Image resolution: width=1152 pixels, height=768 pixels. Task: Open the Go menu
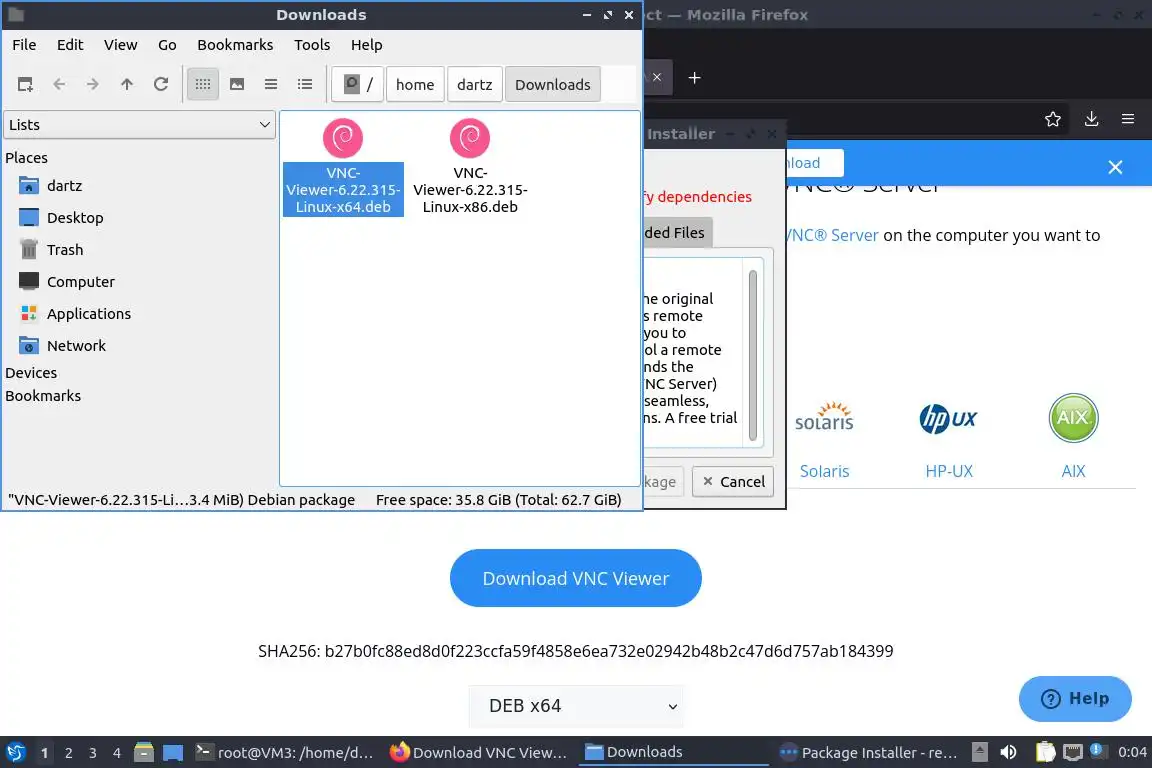(x=168, y=45)
